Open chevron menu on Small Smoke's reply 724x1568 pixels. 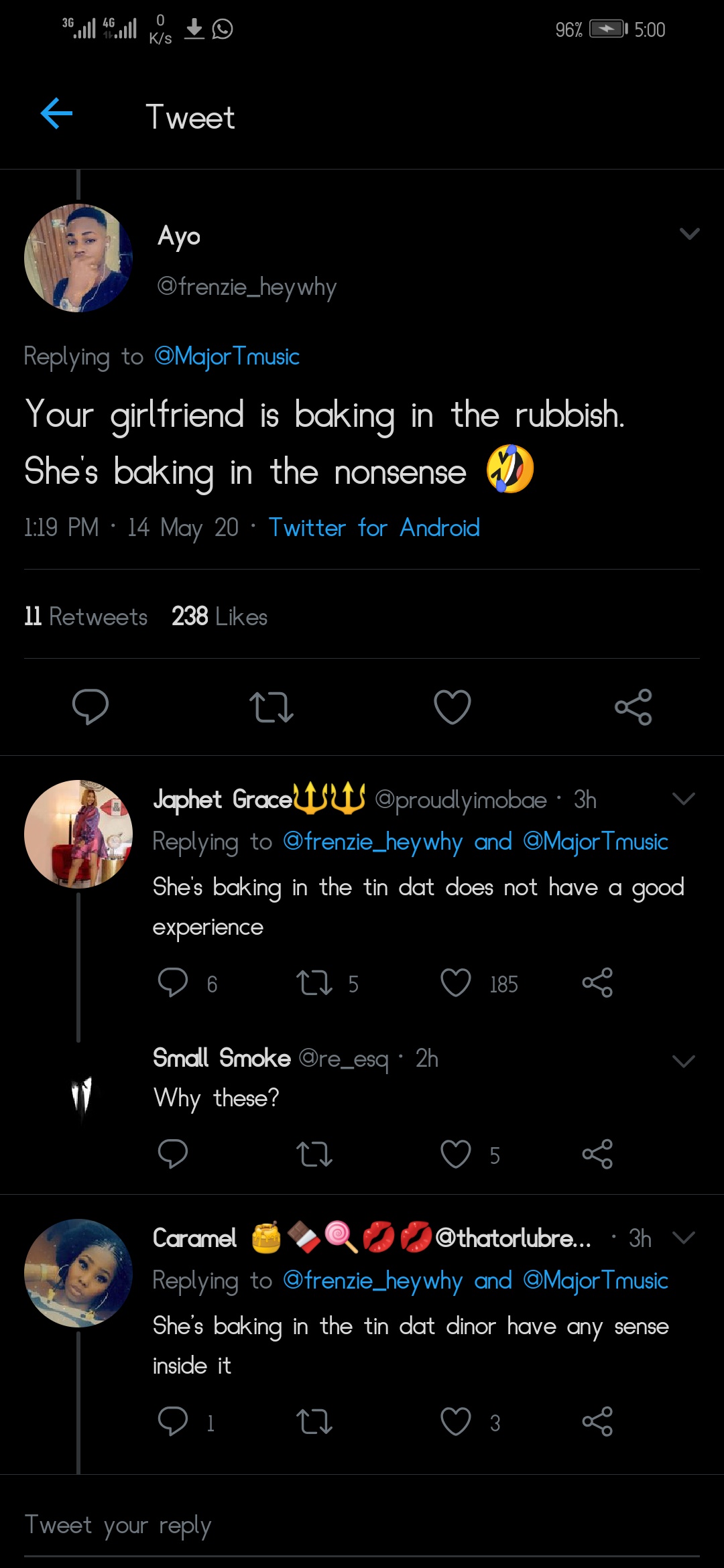click(683, 1061)
